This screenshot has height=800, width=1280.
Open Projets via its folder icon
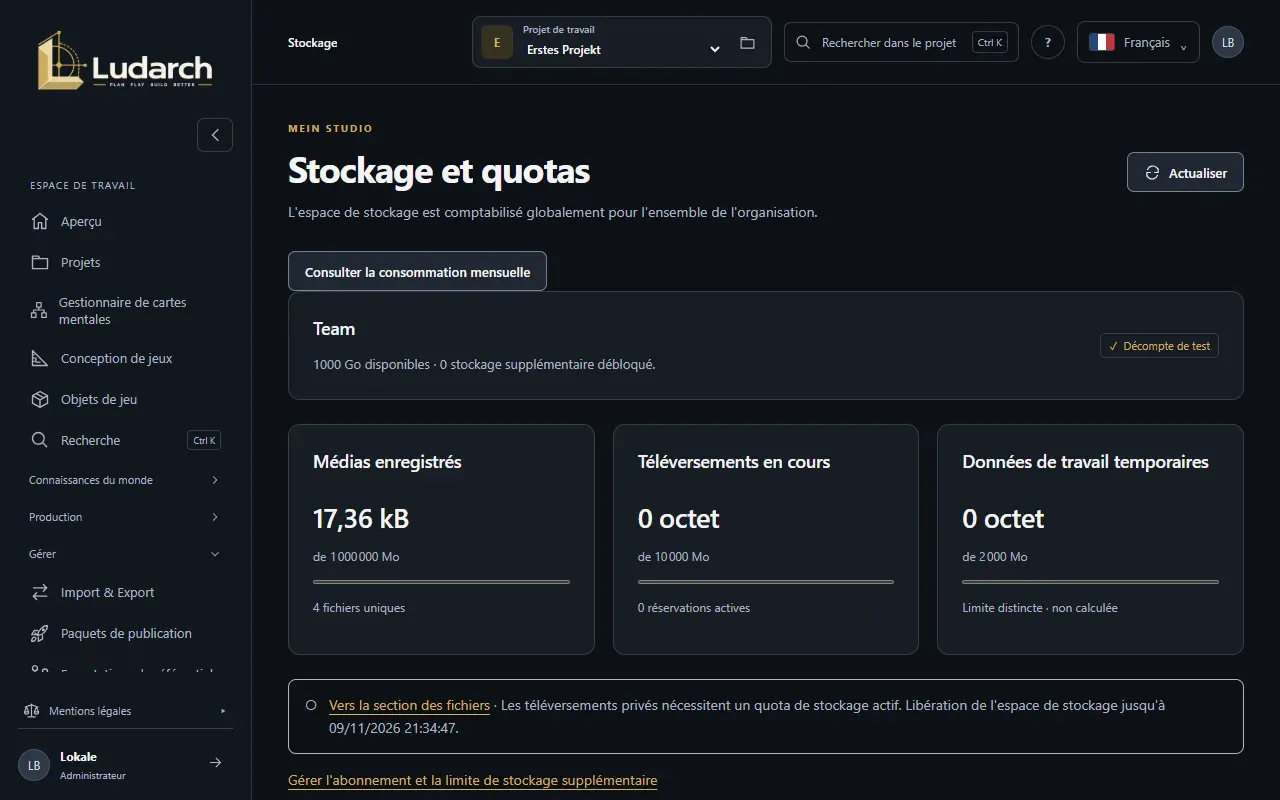[x=40, y=262]
